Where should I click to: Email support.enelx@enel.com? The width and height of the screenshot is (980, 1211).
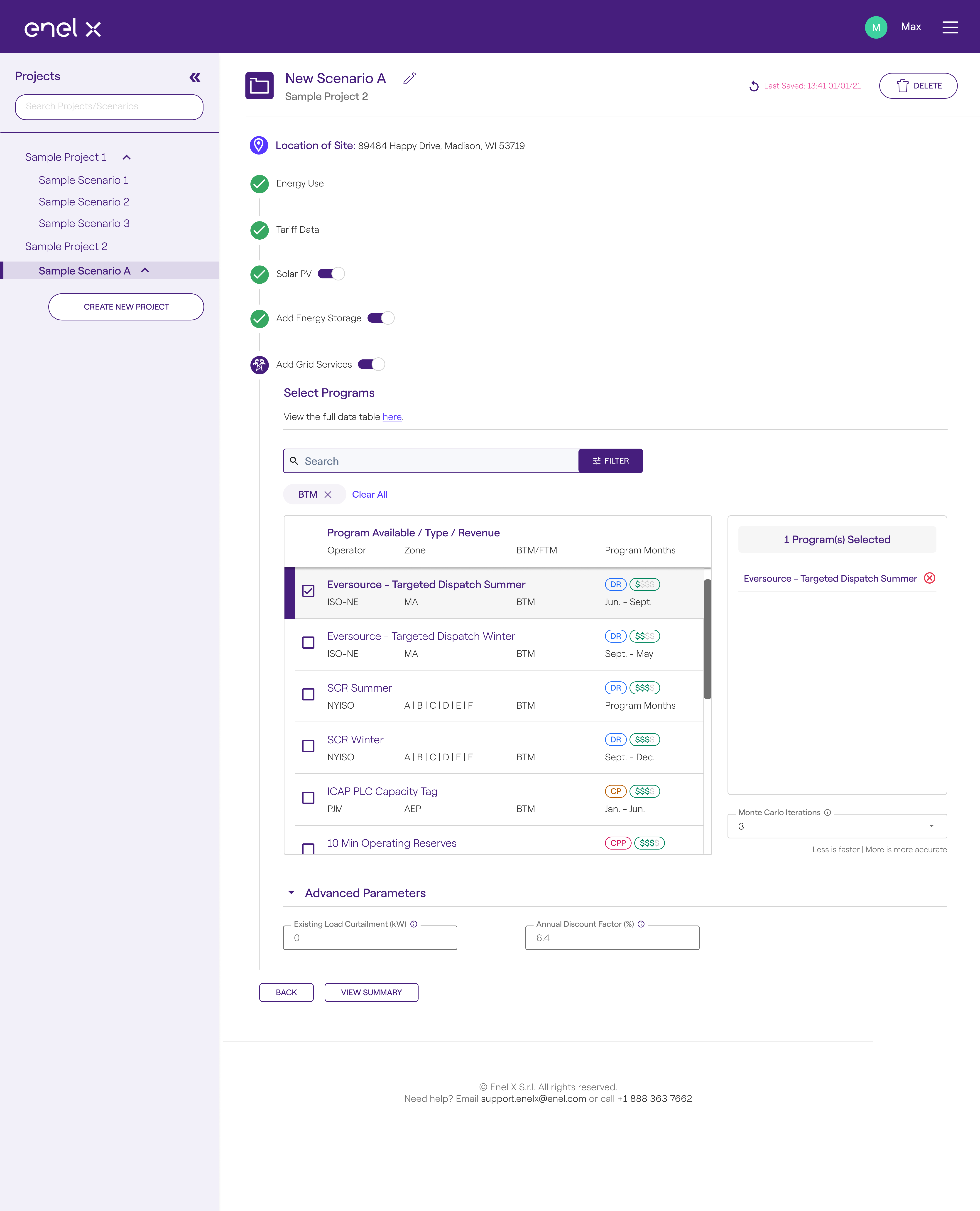coord(534,1099)
